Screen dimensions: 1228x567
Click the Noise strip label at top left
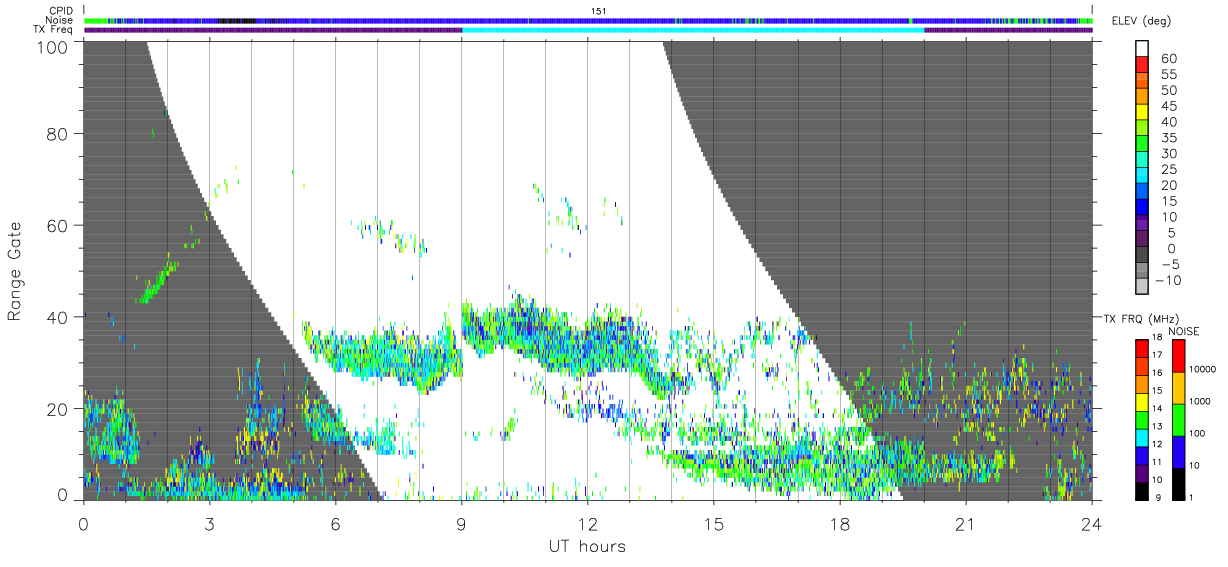pyautogui.click(x=60, y=20)
